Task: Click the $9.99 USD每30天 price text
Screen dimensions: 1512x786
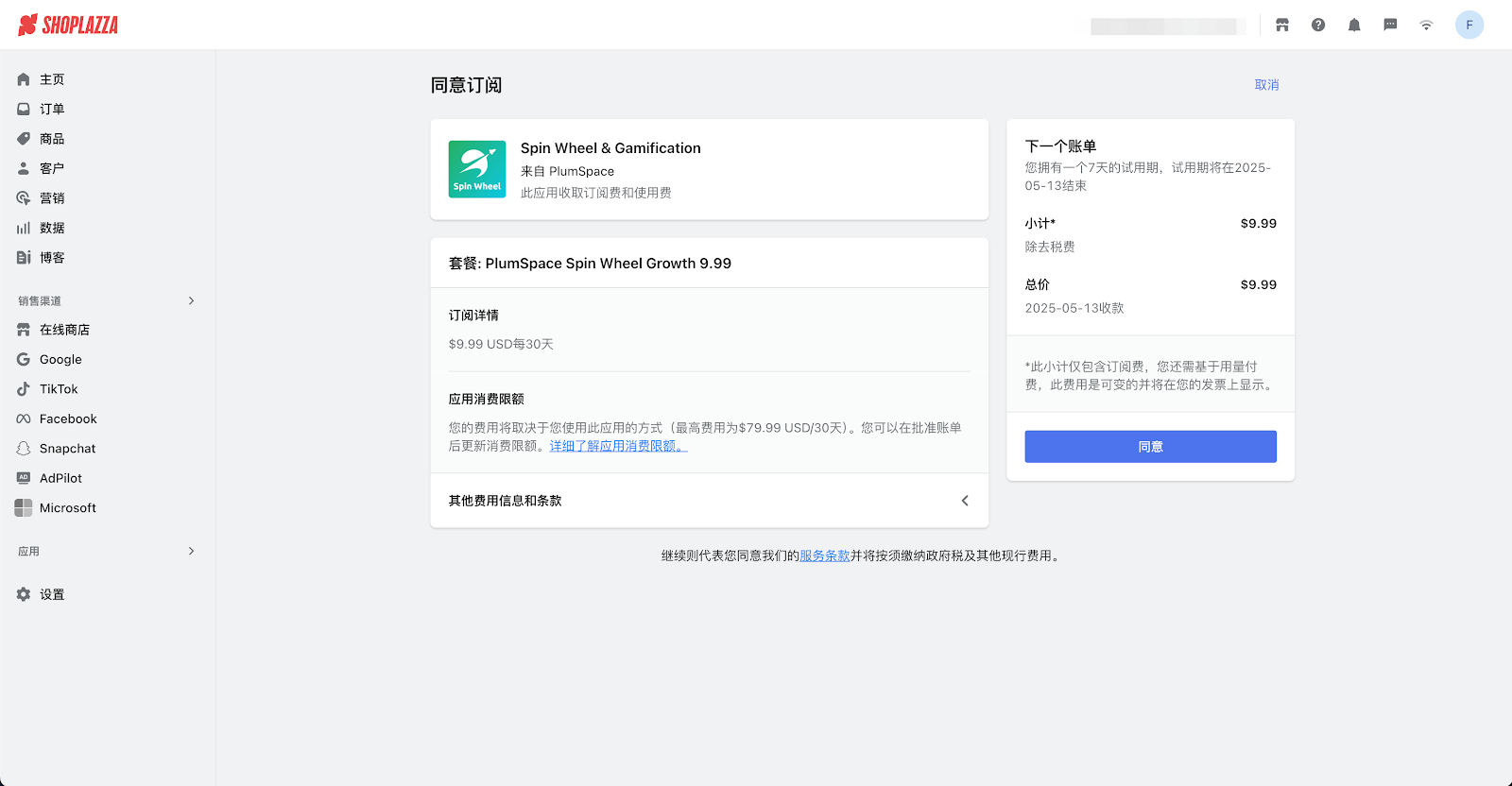Action: coord(501,344)
